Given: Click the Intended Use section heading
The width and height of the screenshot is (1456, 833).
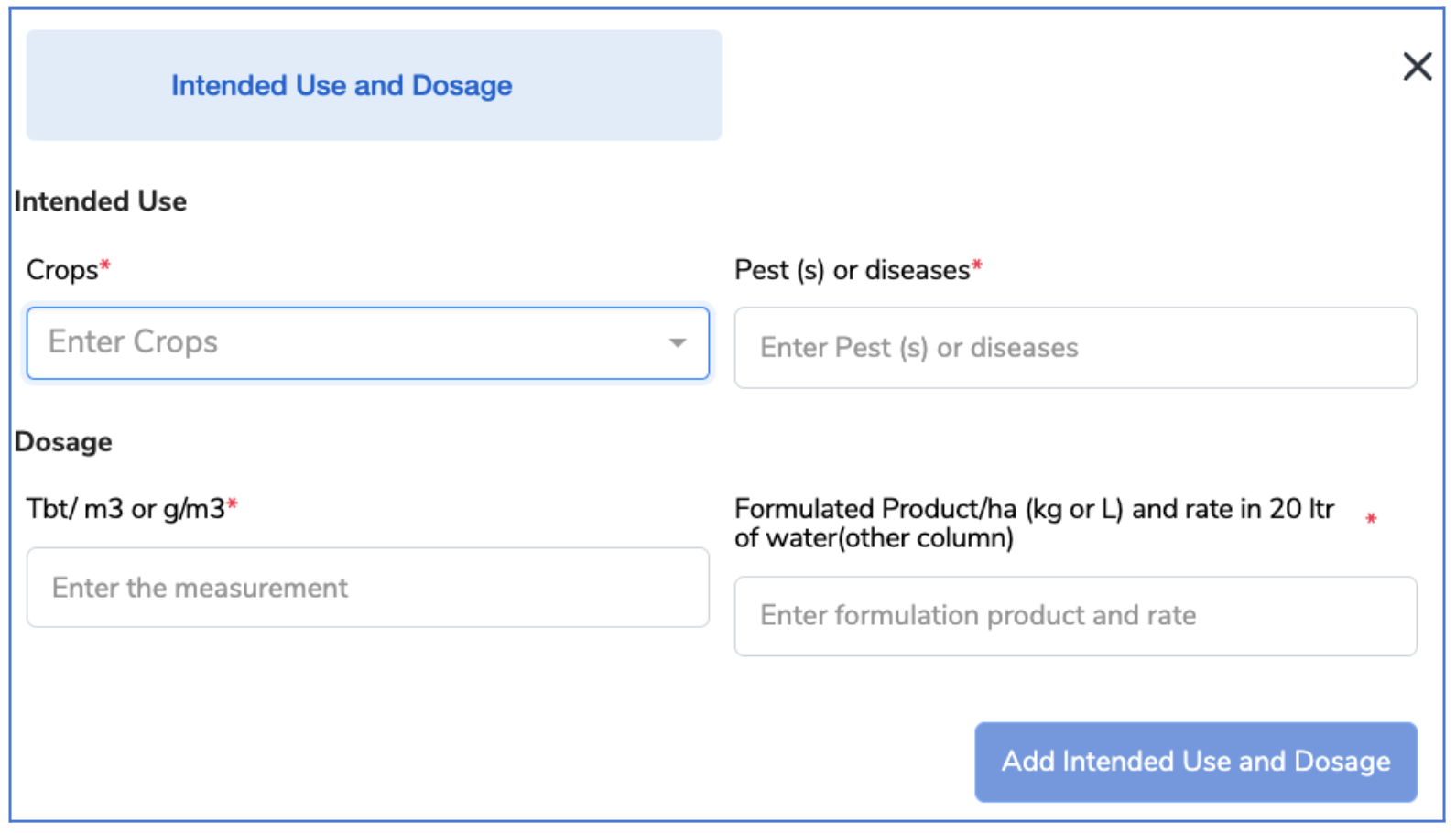Looking at the screenshot, I should (x=101, y=201).
